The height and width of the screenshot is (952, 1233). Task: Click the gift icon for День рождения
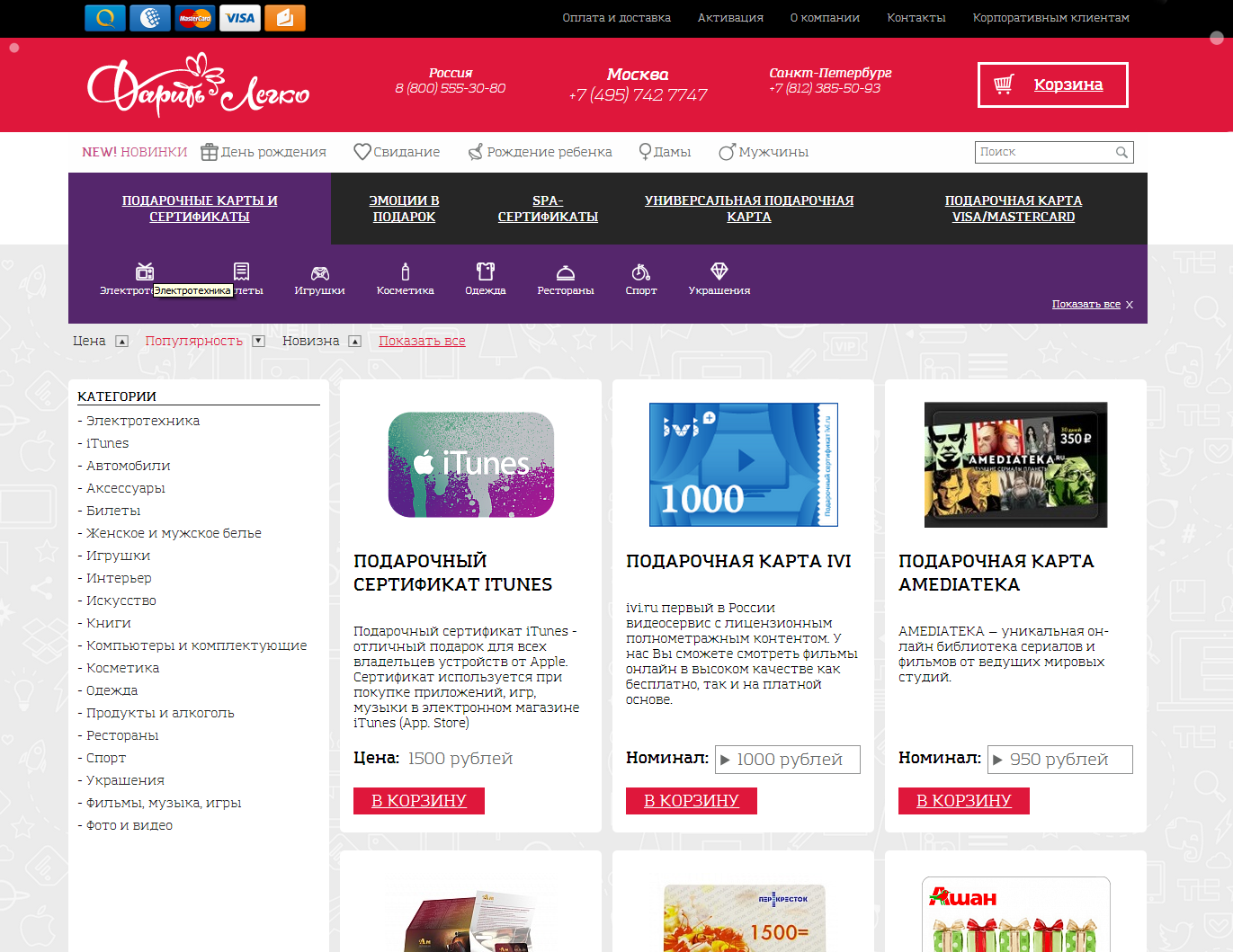(x=210, y=152)
